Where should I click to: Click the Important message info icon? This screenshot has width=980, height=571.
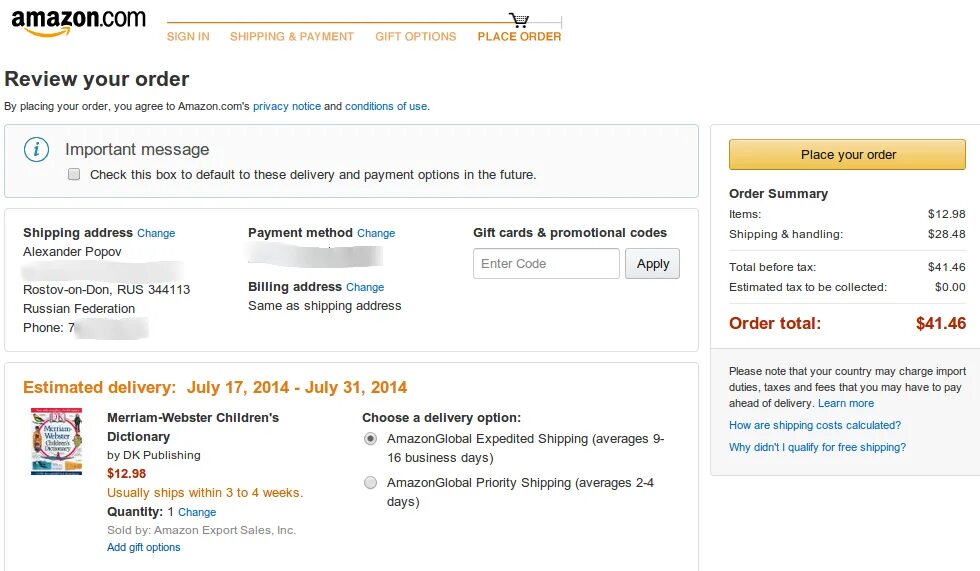(37, 150)
